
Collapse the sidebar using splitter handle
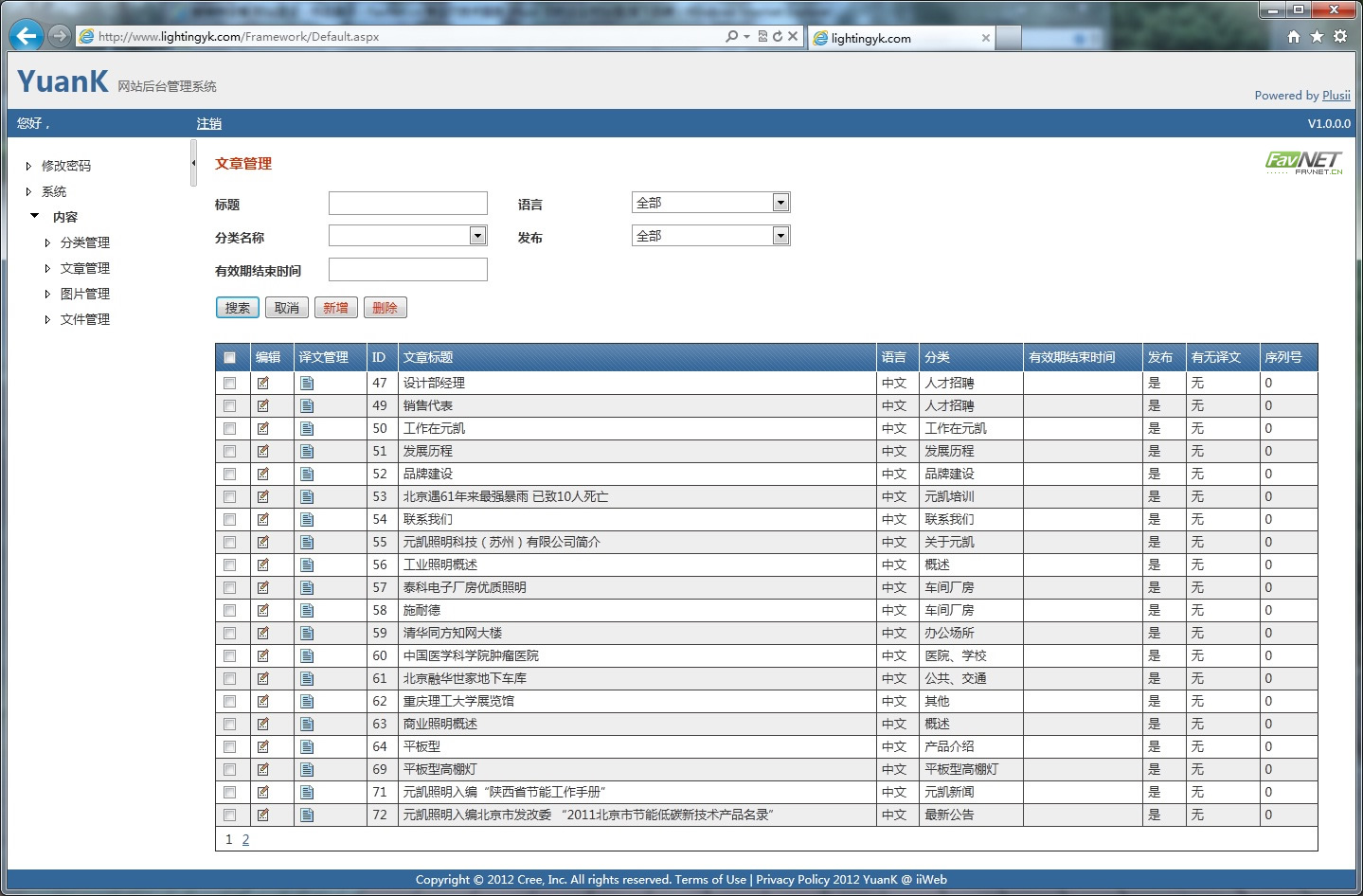[x=193, y=163]
